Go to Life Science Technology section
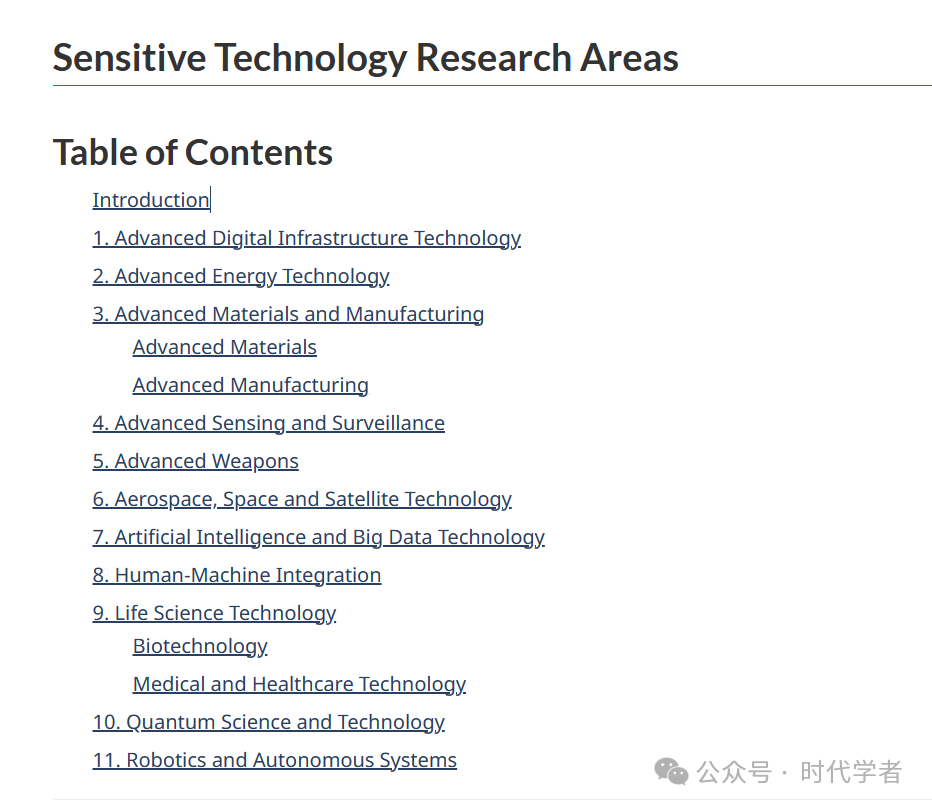The height and width of the screenshot is (809, 932). (x=215, y=613)
